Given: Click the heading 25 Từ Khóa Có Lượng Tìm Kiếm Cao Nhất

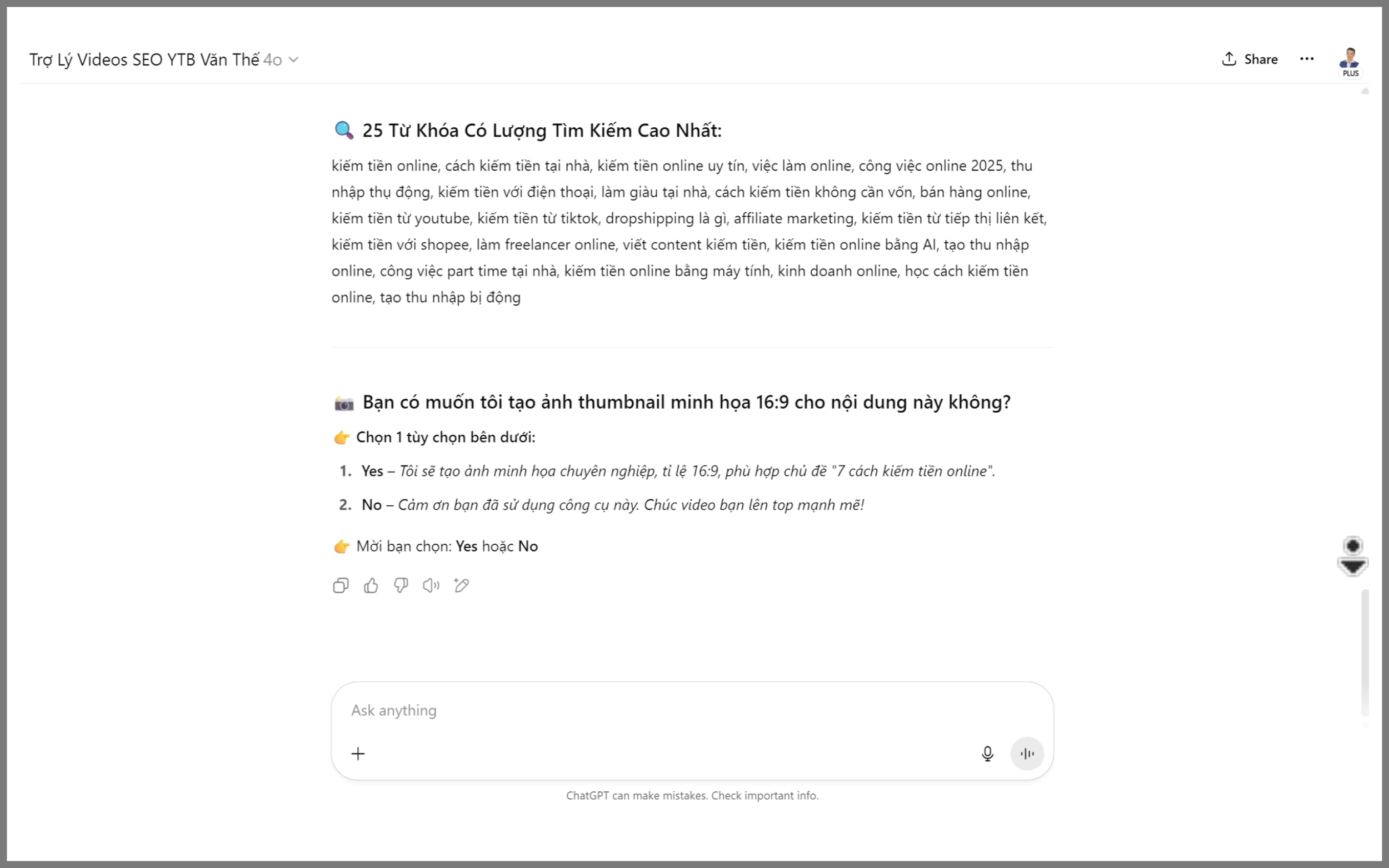Looking at the screenshot, I should pyautogui.click(x=542, y=131).
